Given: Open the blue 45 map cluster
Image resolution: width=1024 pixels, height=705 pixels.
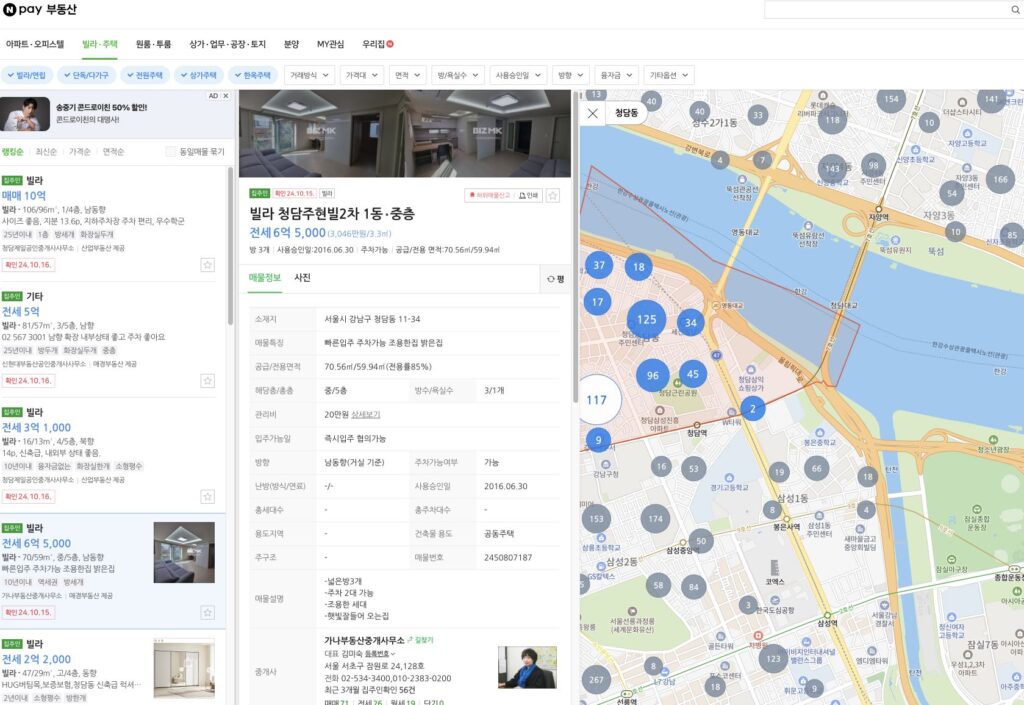Looking at the screenshot, I should click(x=693, y=374).
